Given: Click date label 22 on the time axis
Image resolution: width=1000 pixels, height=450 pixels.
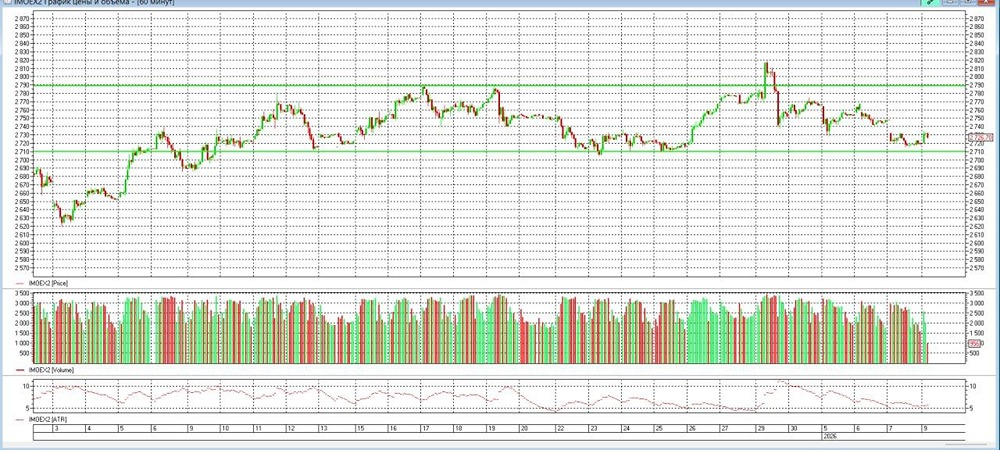Looking at the screenshot, I should 560,429.
